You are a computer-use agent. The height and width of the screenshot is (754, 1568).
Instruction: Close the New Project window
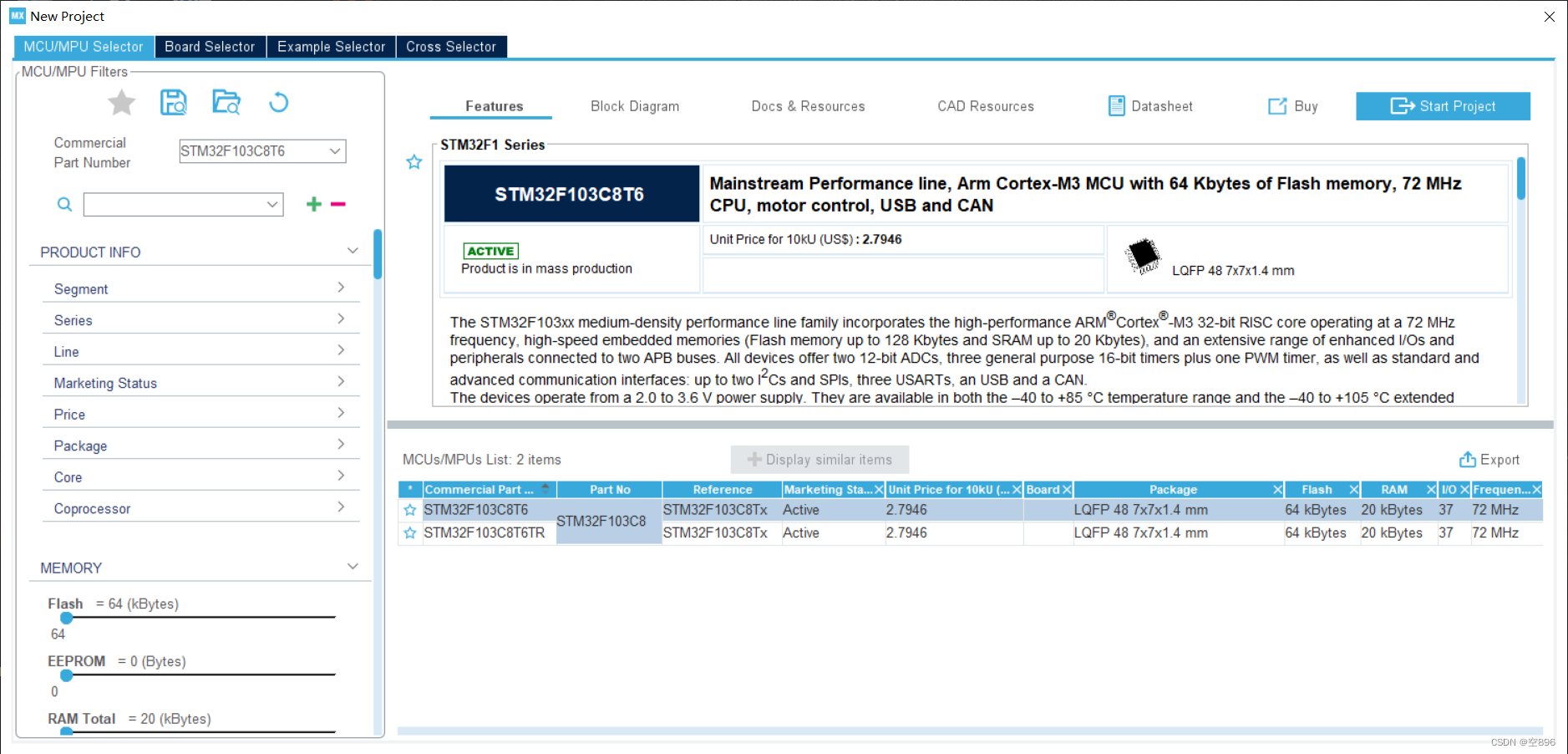tap(1549, 17)
